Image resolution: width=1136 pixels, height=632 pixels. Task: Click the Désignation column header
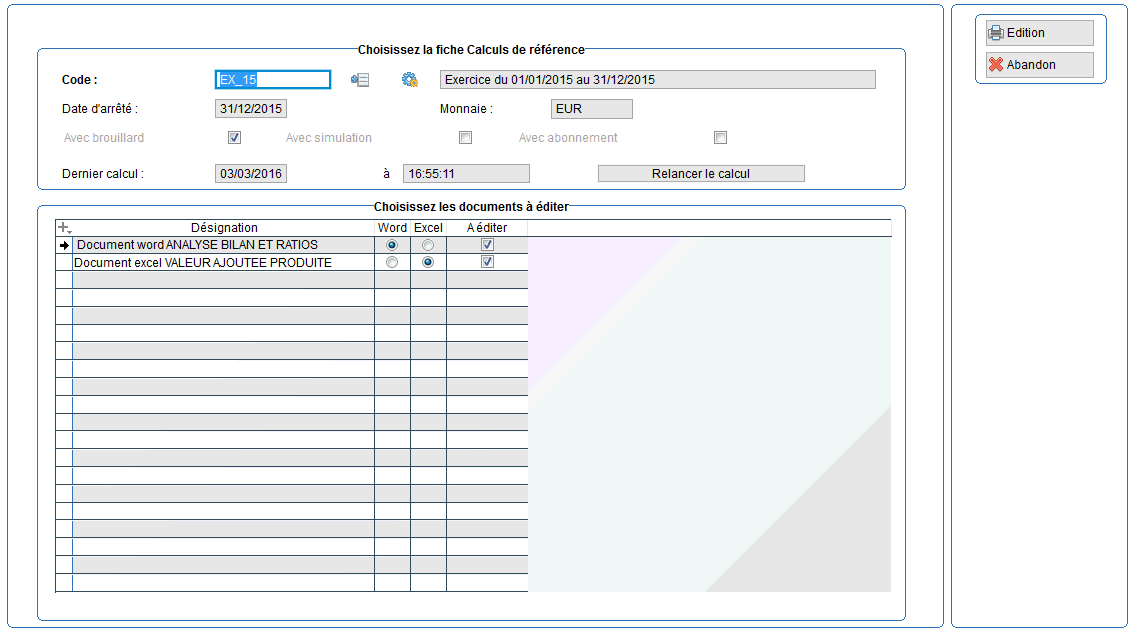point(224,228)
